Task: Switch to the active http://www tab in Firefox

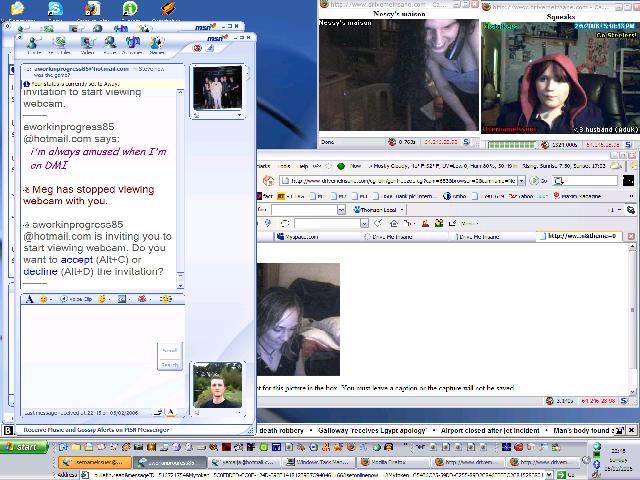Action: [578, 236]
